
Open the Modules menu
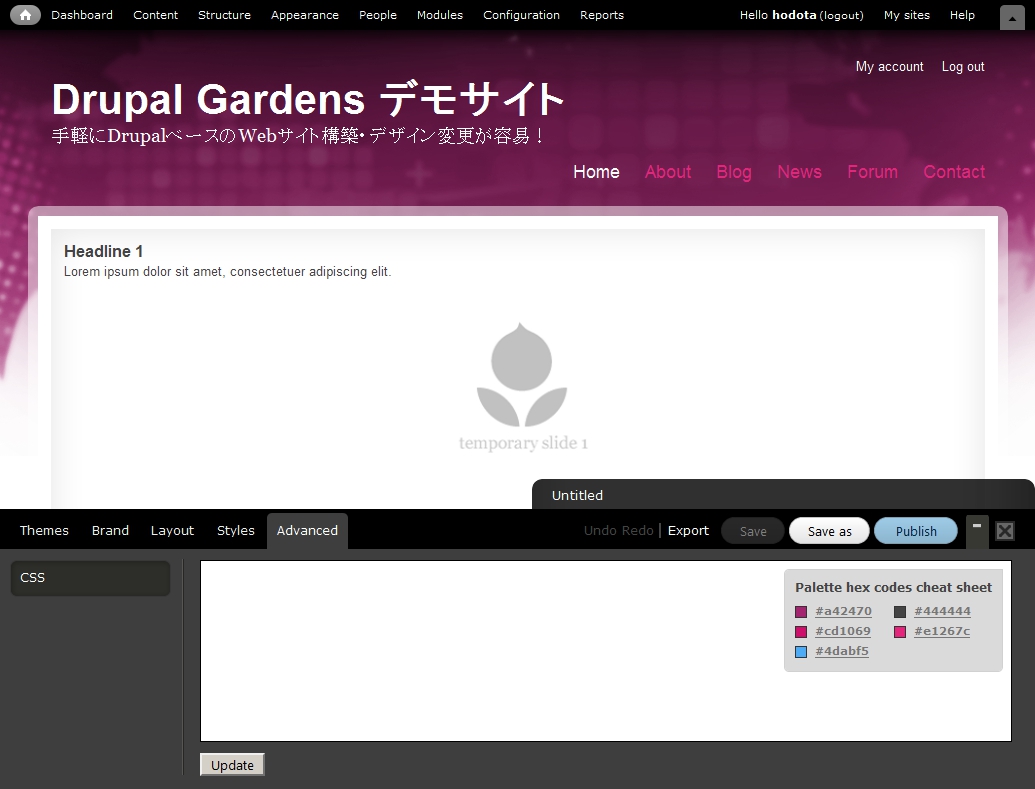tap(440, 15)
